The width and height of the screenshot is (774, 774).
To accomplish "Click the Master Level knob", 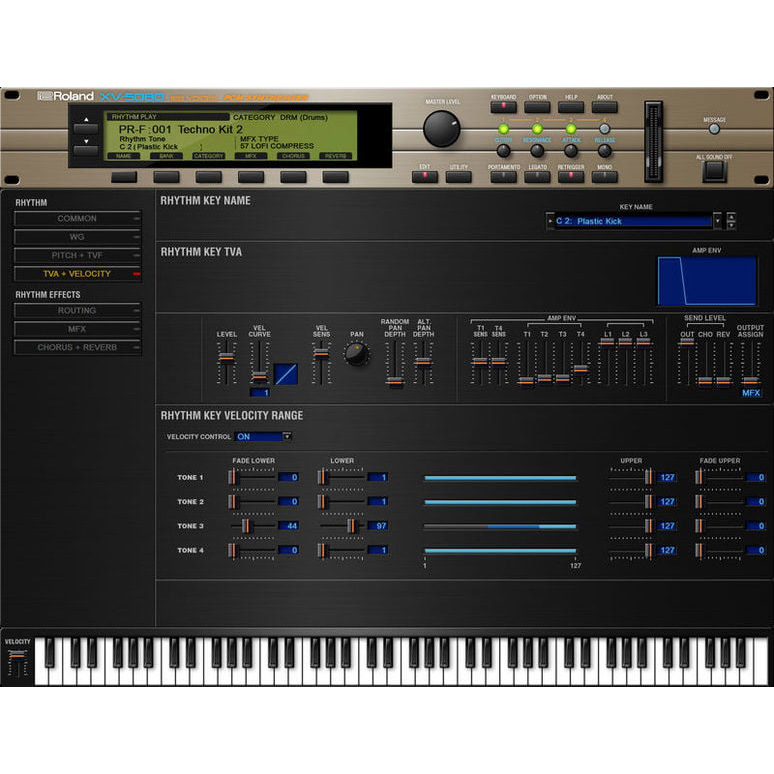I will point(441,128).
